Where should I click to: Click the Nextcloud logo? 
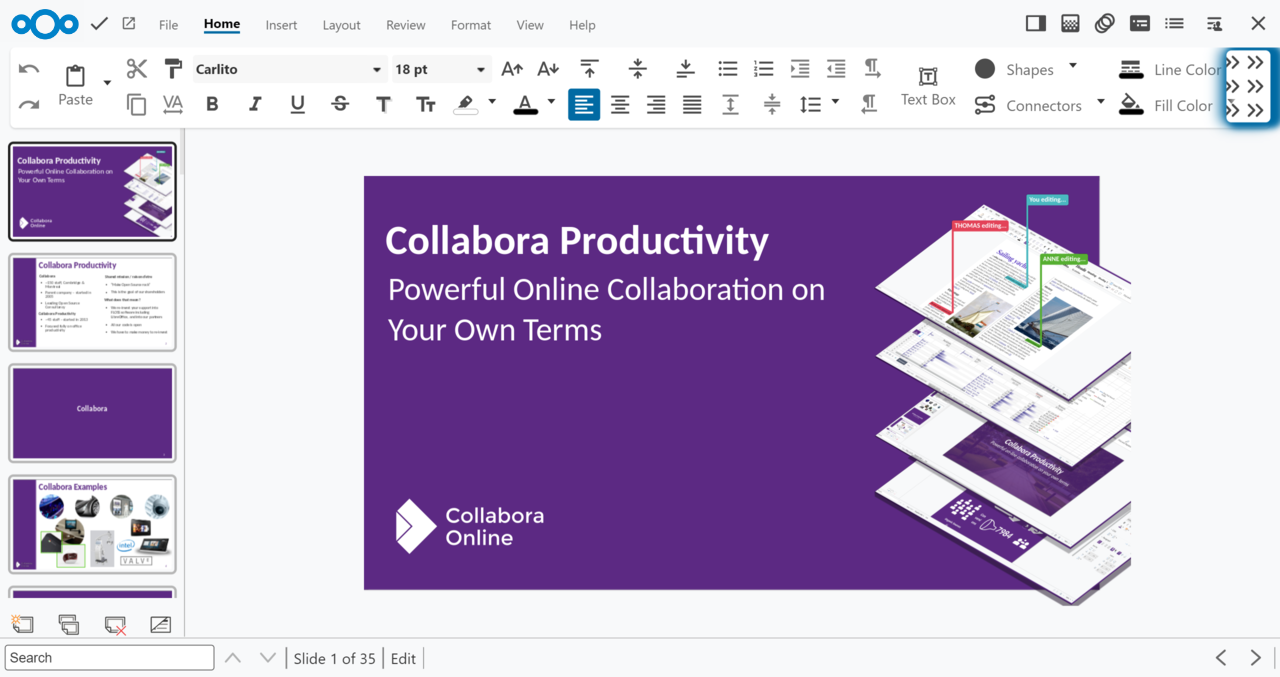pos(45,24)
